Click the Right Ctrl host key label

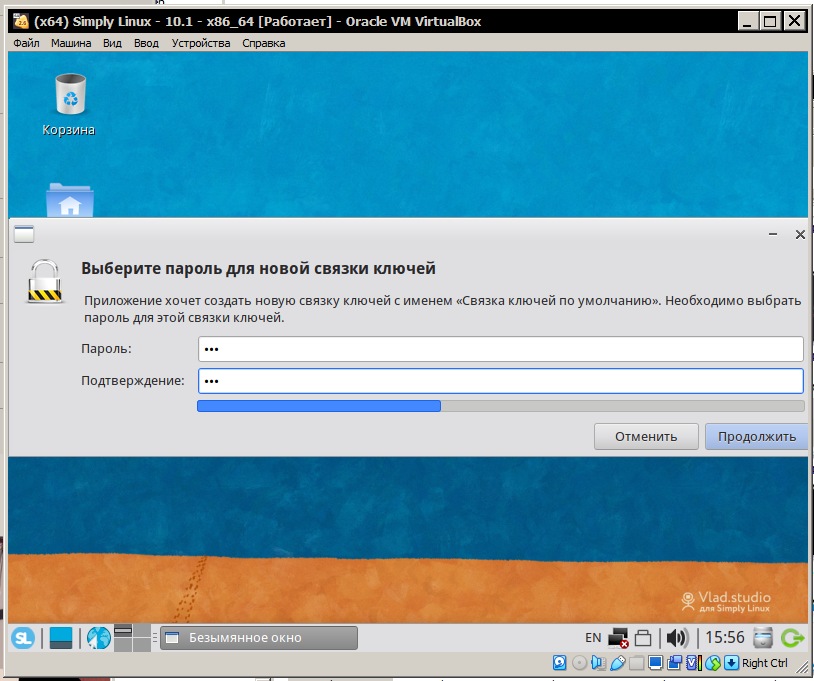765,663
